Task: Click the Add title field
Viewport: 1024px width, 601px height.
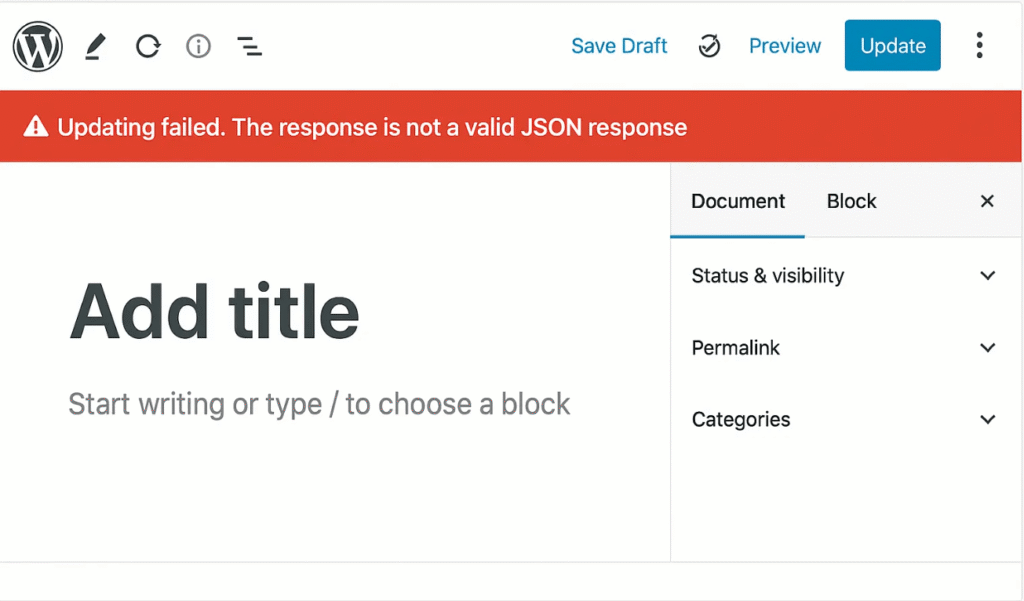Action: (x=214, y=312)
